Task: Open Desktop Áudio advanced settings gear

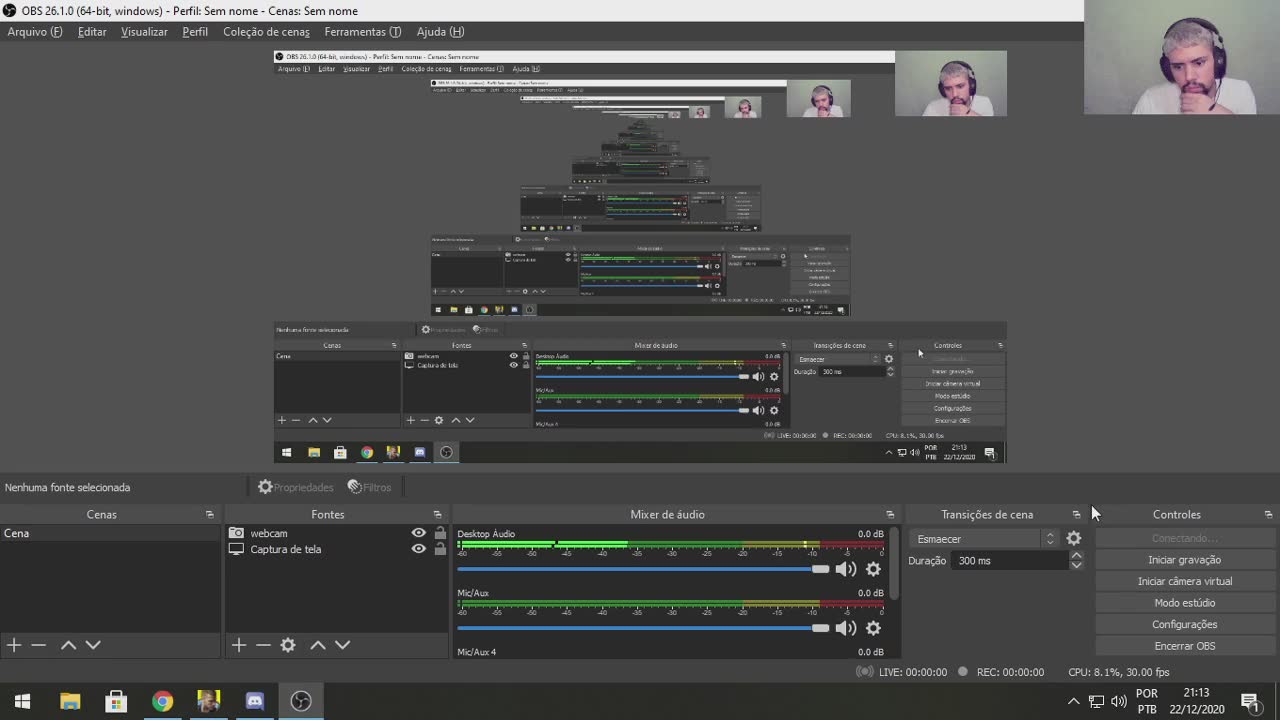Action: coord(872,568)
